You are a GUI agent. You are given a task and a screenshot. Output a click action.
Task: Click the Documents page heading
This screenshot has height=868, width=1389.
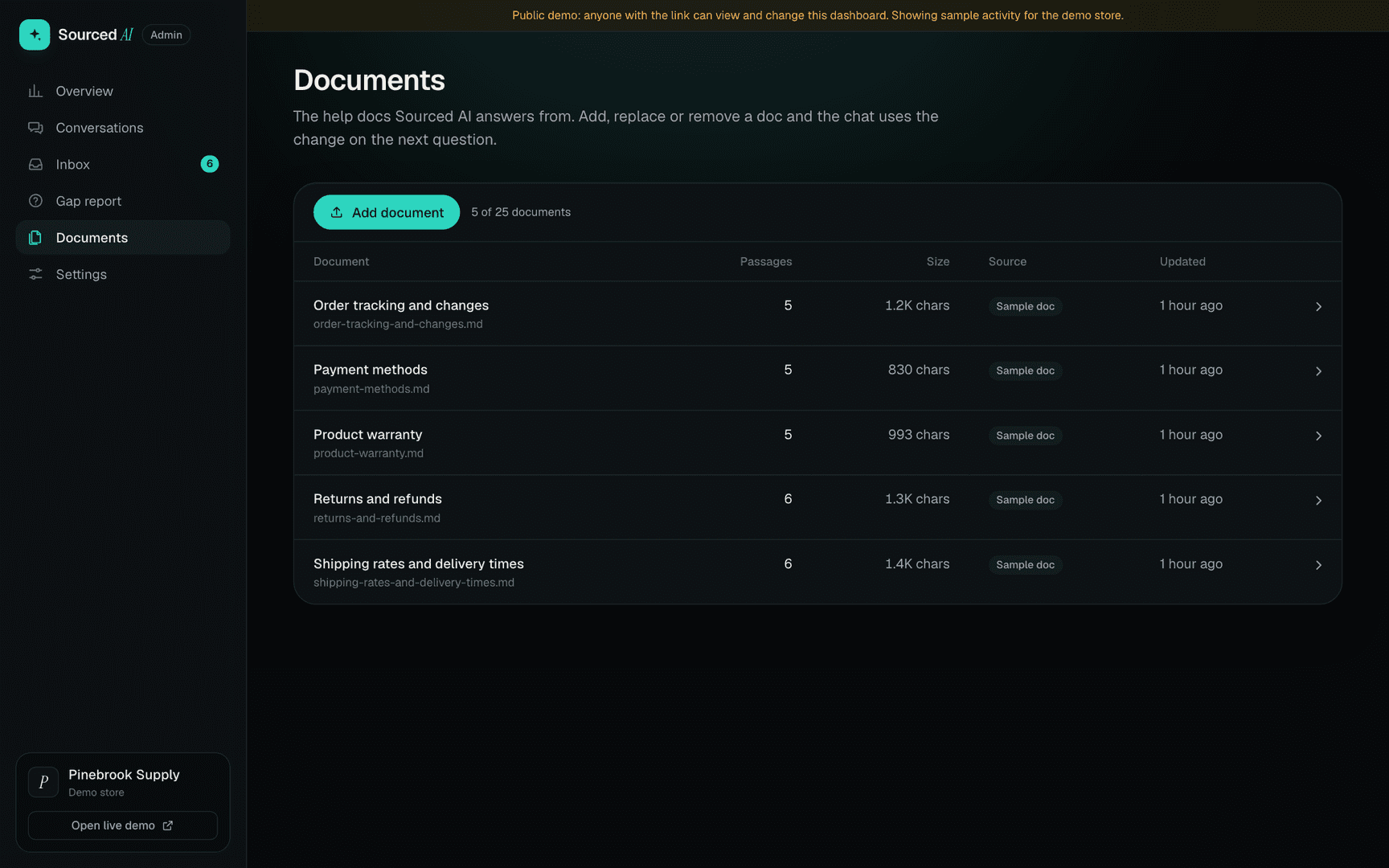click(369, 80)
